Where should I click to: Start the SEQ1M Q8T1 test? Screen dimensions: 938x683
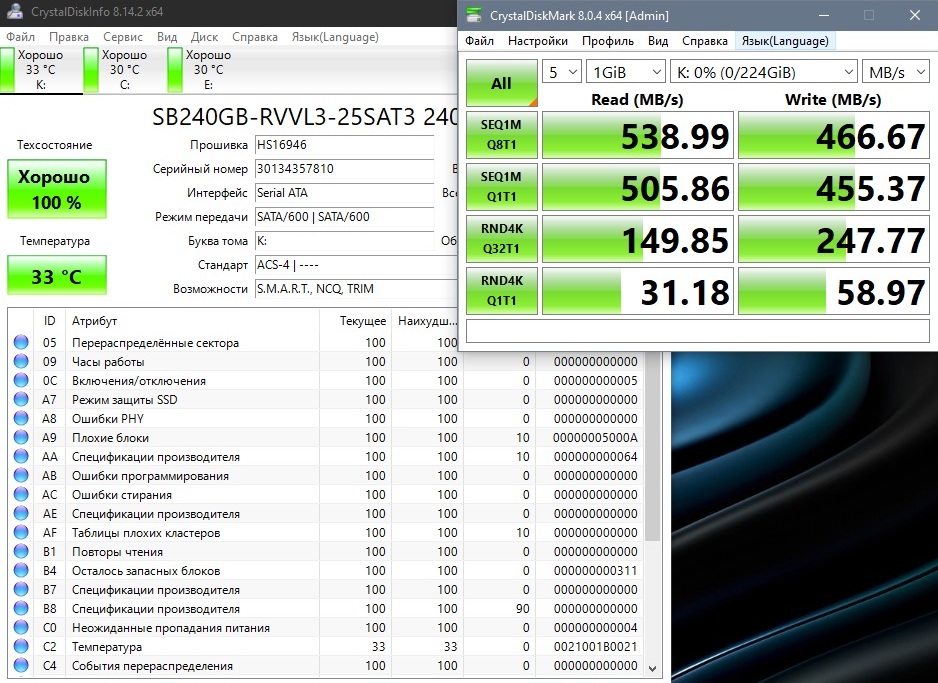pyautogui.click(x=501, y=135)
